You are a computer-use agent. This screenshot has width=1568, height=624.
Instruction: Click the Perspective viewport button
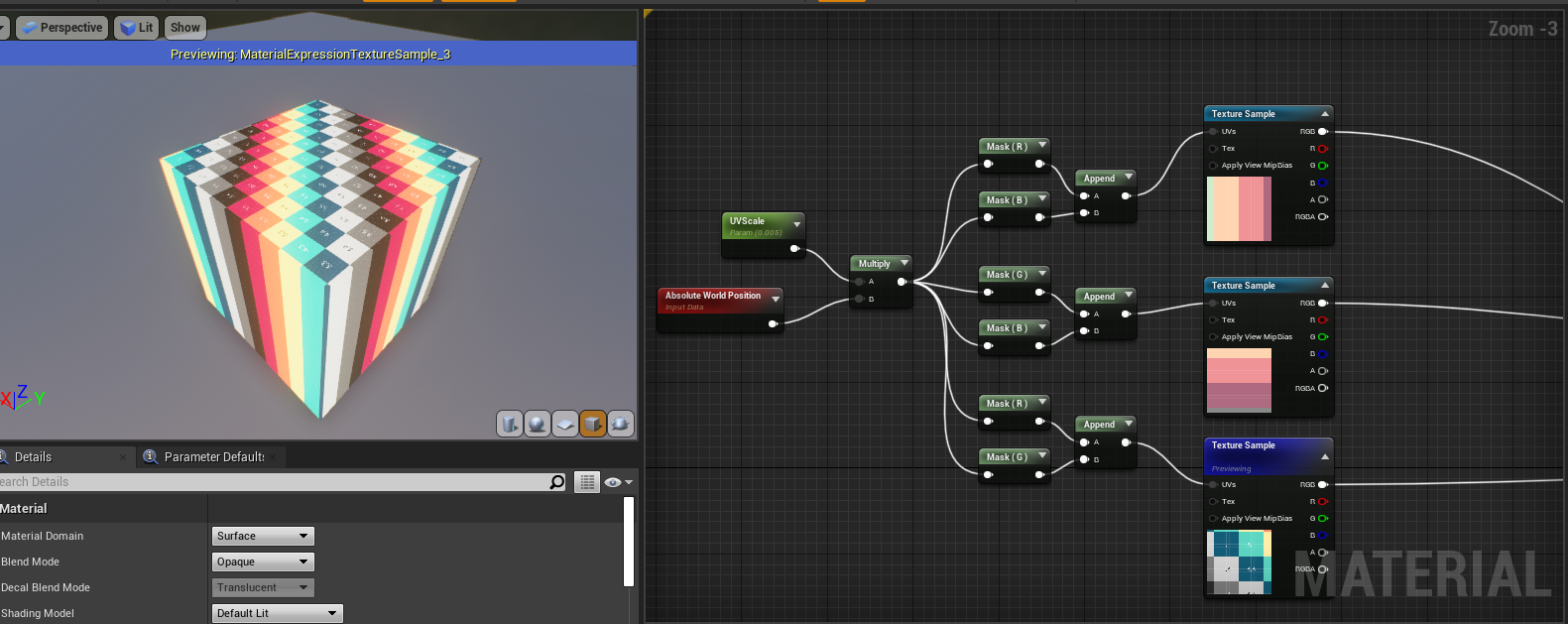tap(61, 28)
